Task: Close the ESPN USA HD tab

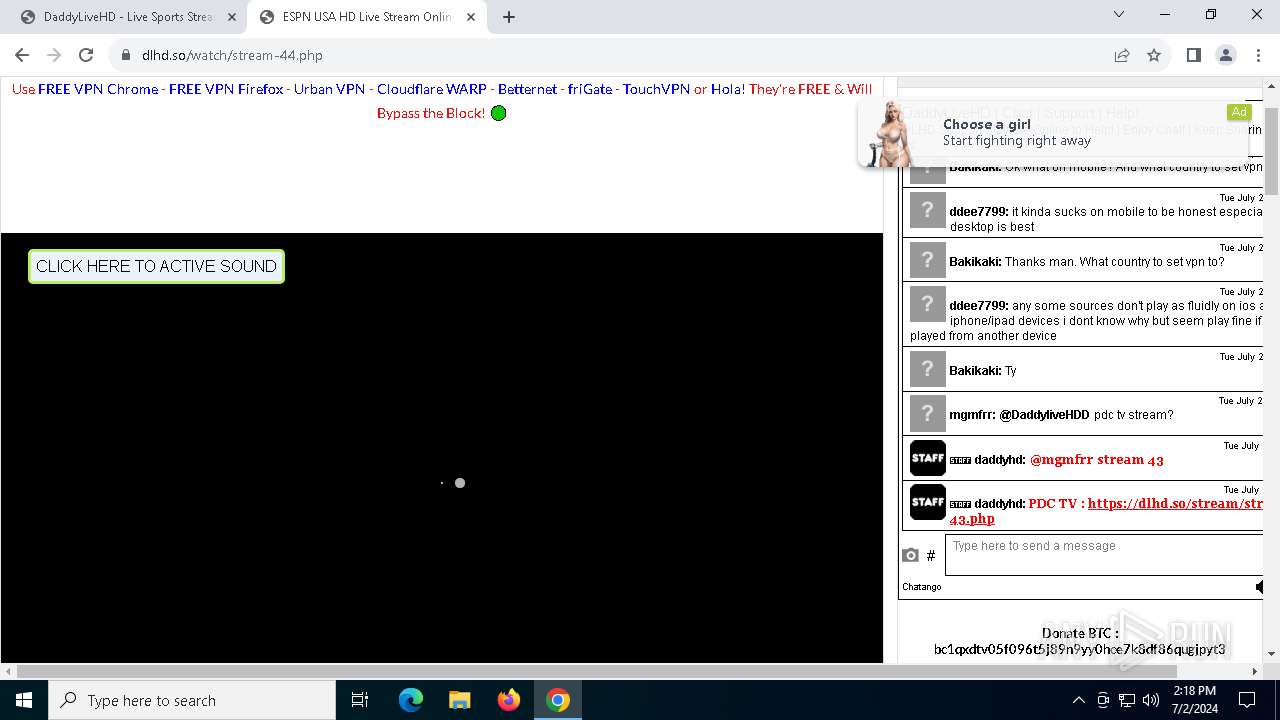Action: [471, 17]
